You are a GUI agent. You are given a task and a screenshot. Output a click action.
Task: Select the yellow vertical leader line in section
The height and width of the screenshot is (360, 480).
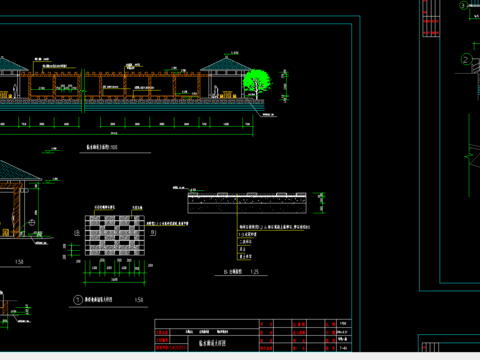pos(237,227)
